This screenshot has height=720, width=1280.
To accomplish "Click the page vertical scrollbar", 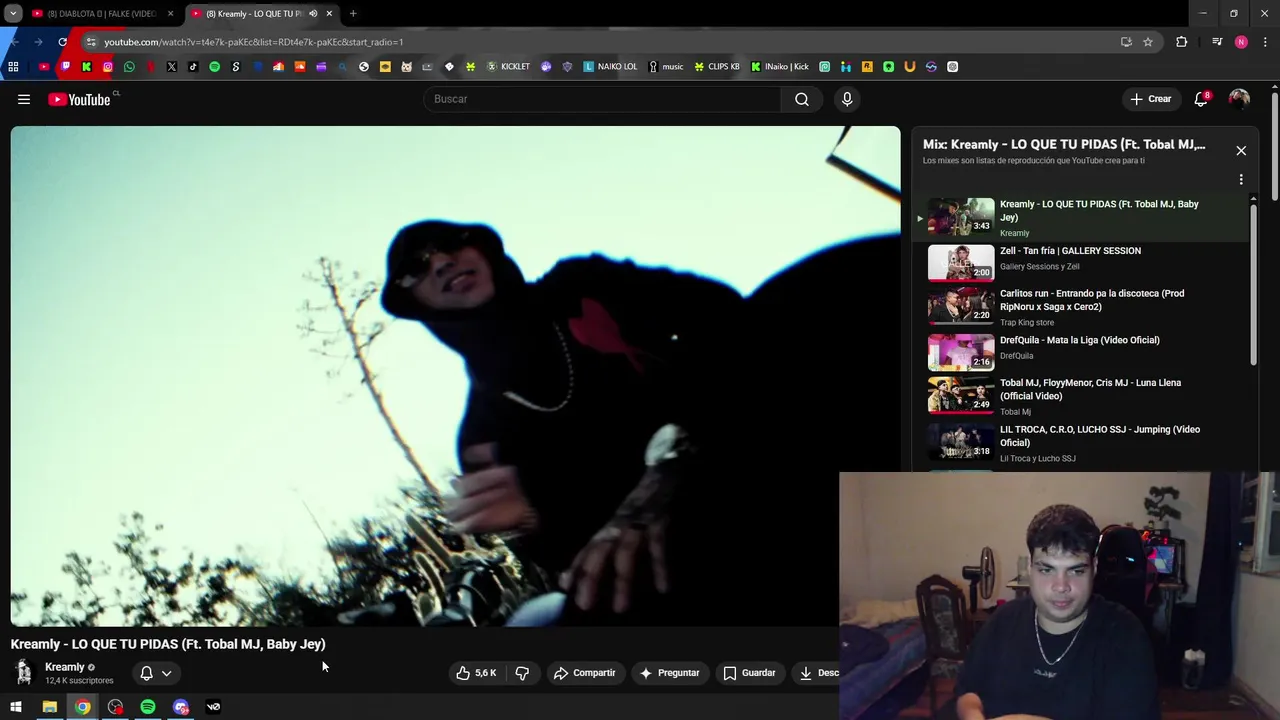I will click(x=1275, y=145).
